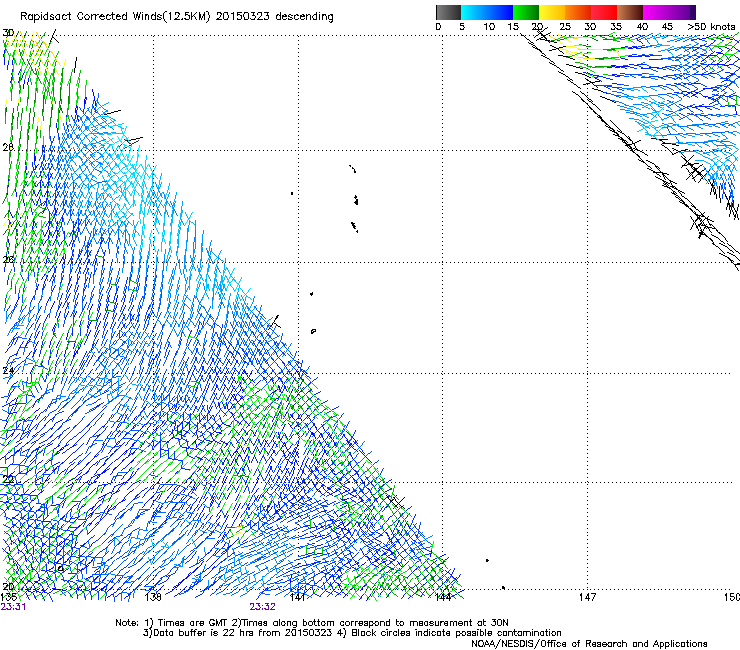
Task: Click the longitude label '141'
Action: click(x=297, y=597)
